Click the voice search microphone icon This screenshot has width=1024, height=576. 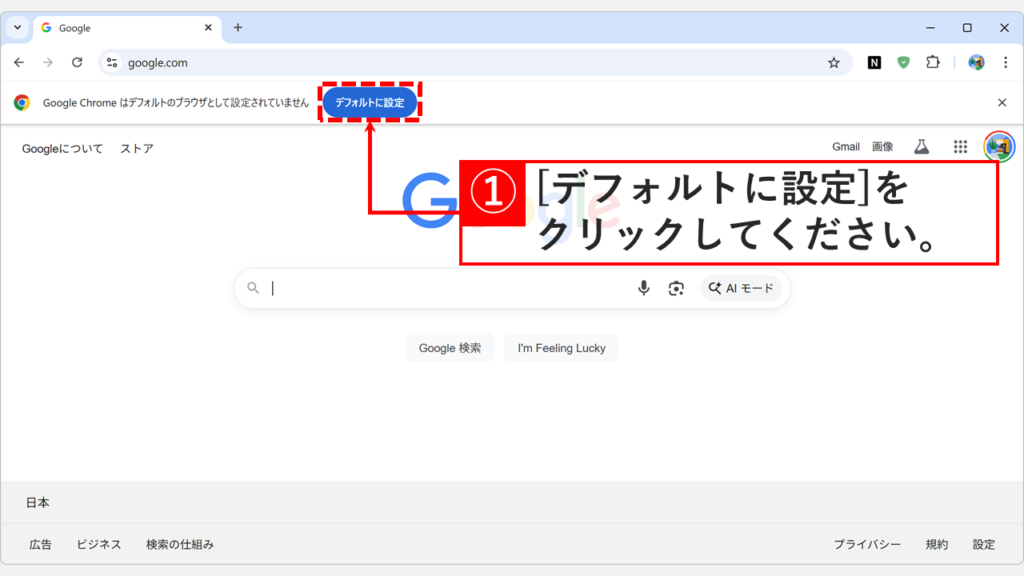(643, 287)
